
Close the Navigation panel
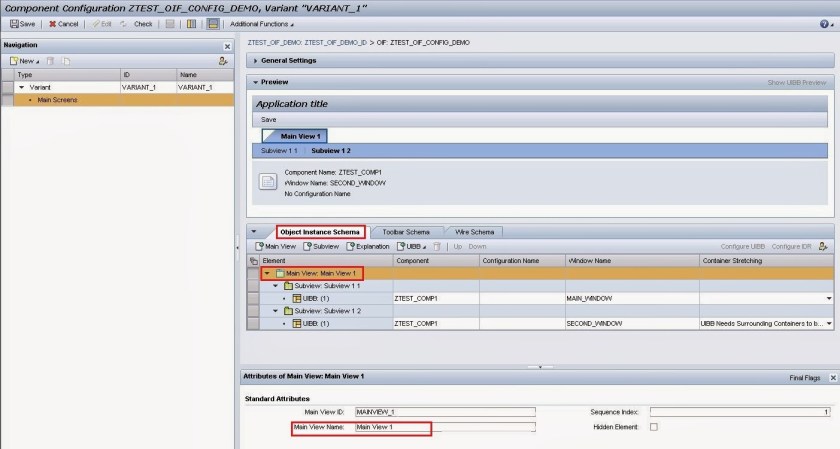(226, 46)
